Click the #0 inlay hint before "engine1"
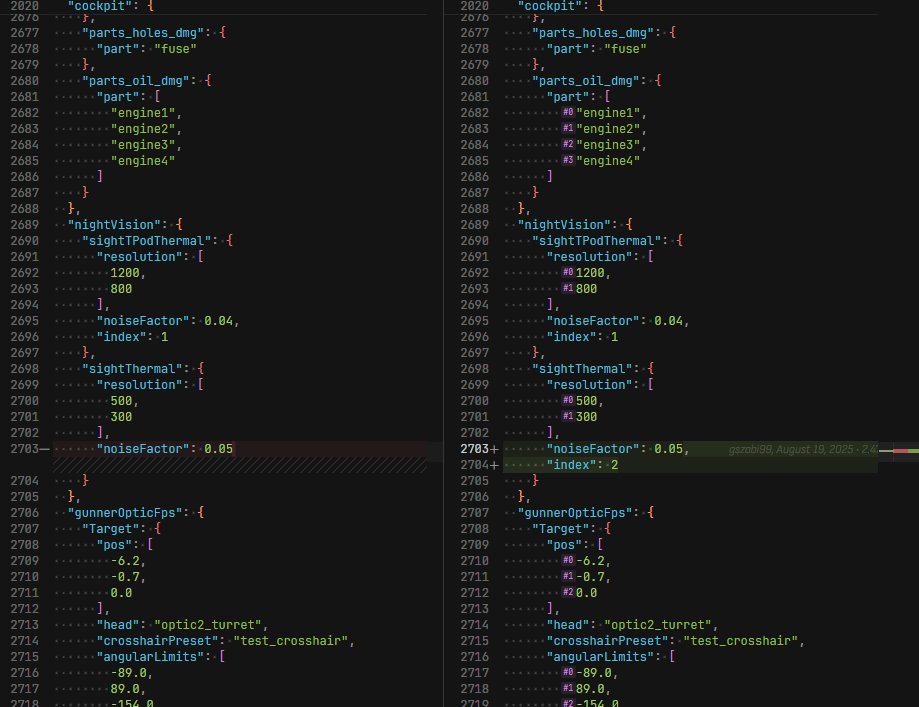 click(568, 113)
